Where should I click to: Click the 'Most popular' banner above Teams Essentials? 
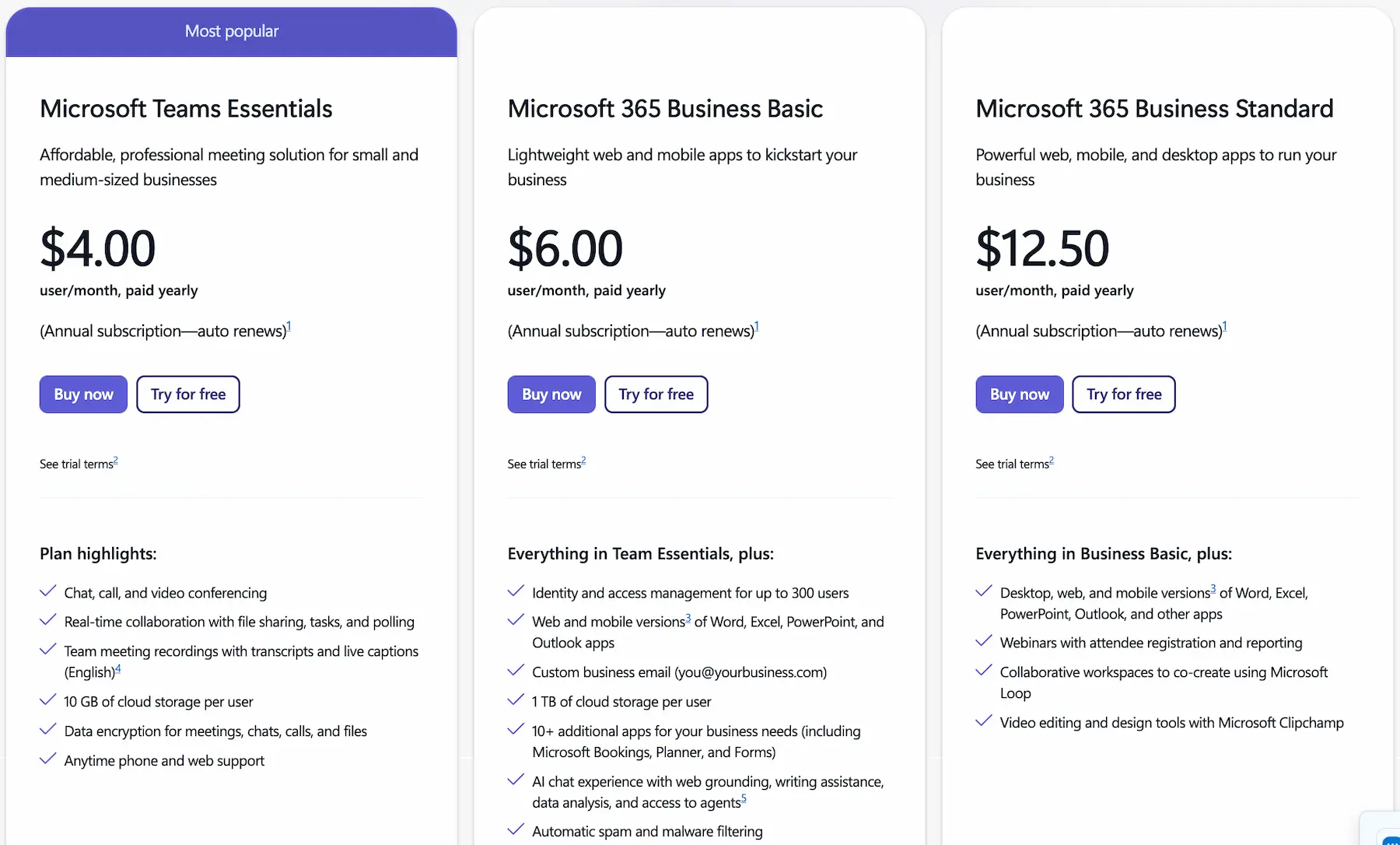(231, 31)
